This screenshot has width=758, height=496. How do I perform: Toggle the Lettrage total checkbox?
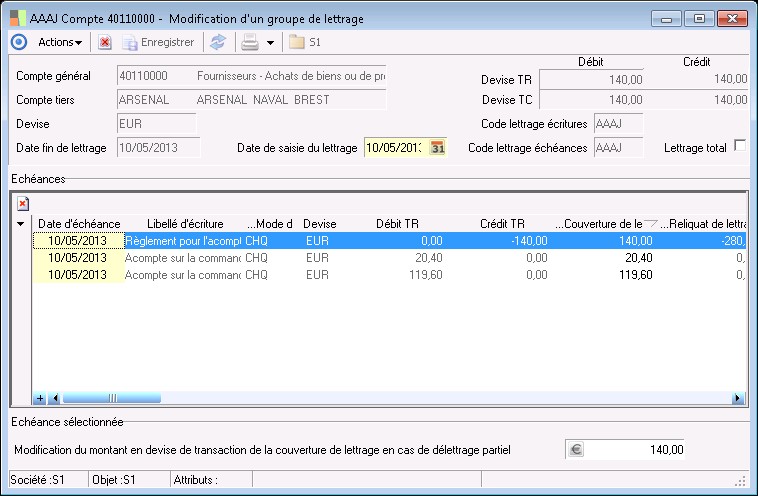coord(740,146)
